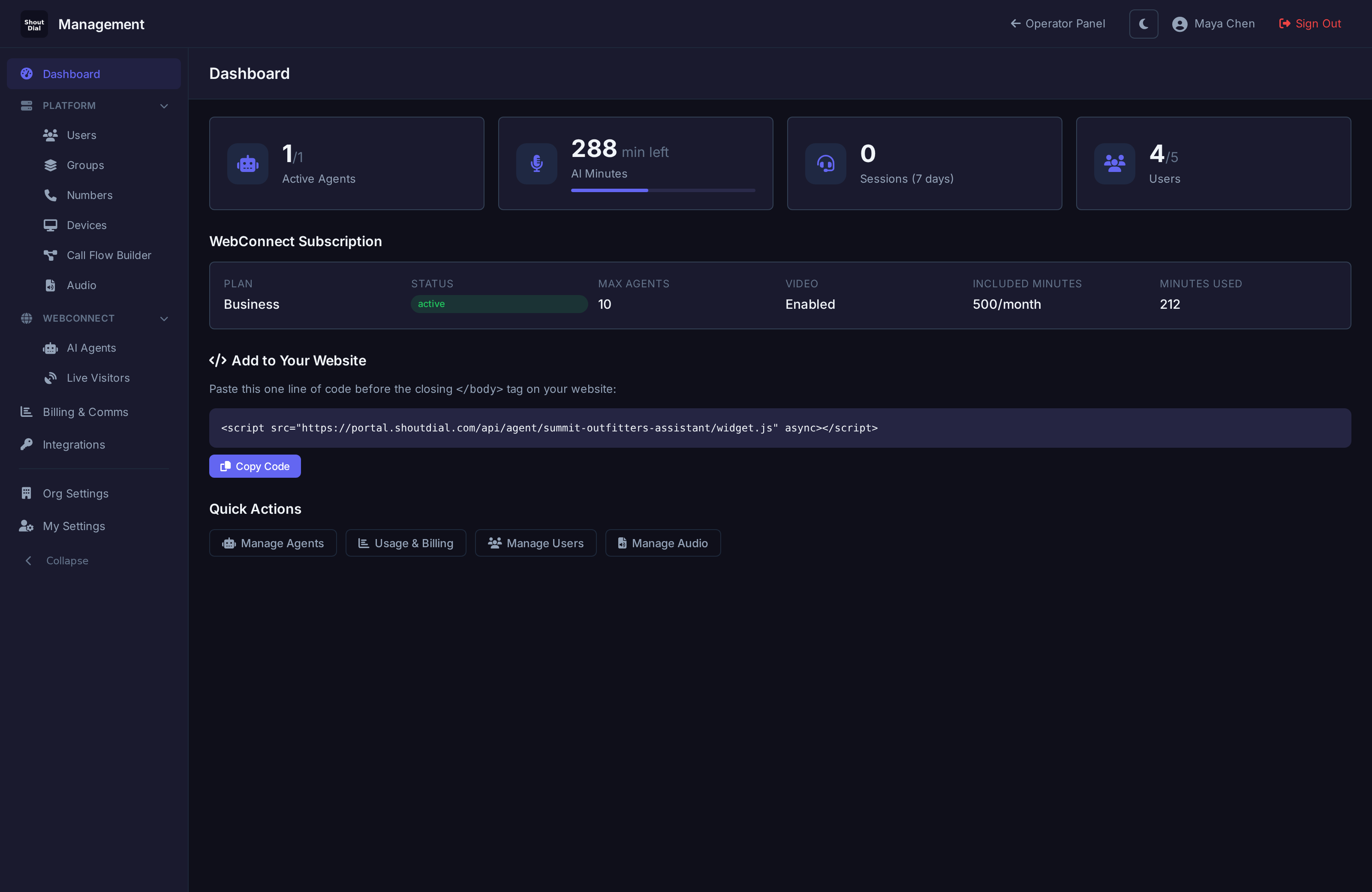The height and width of the screenshot is (892, 1372).
Task: Click the "Sessions (7 days)" label
Action: click(906, 179)
